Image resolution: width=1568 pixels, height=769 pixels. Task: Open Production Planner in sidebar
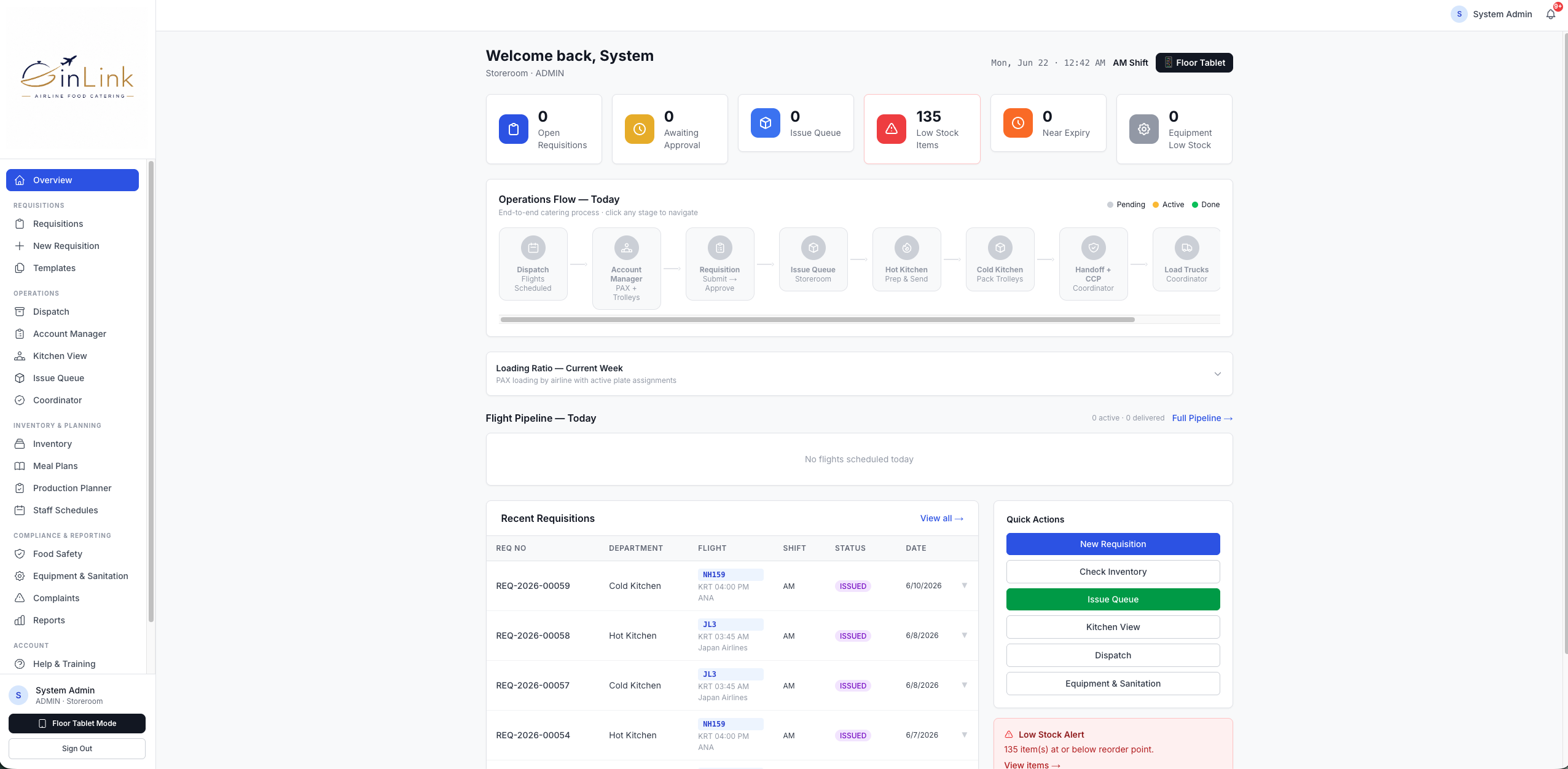click(73, 488)
